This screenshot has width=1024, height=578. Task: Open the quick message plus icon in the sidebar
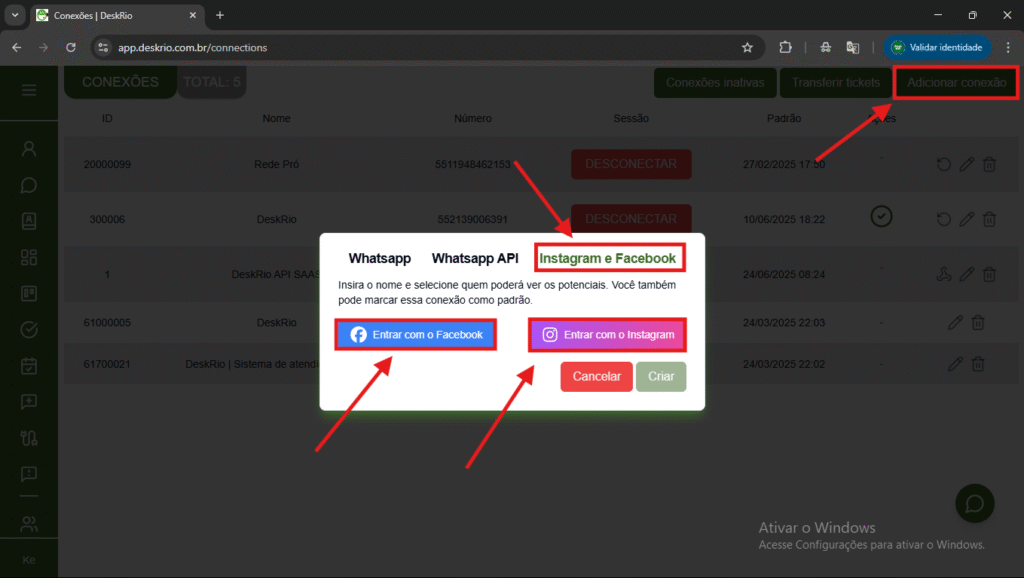[x=29, y=402]
